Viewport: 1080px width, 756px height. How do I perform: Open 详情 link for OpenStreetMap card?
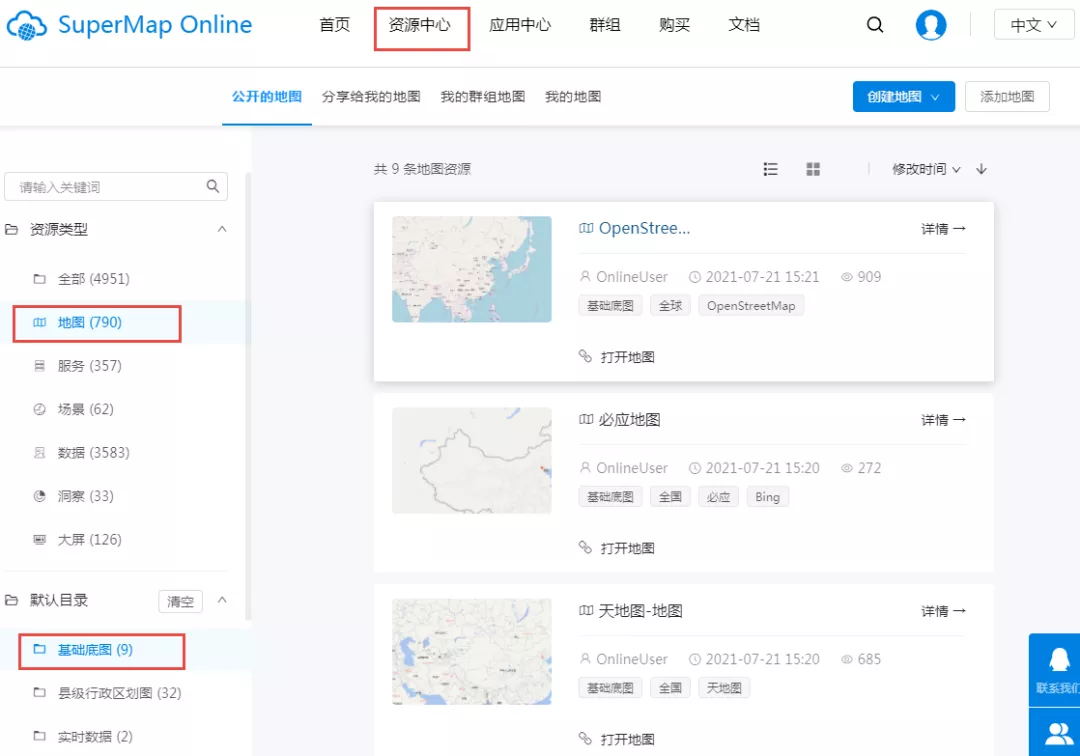pos(944,229)
